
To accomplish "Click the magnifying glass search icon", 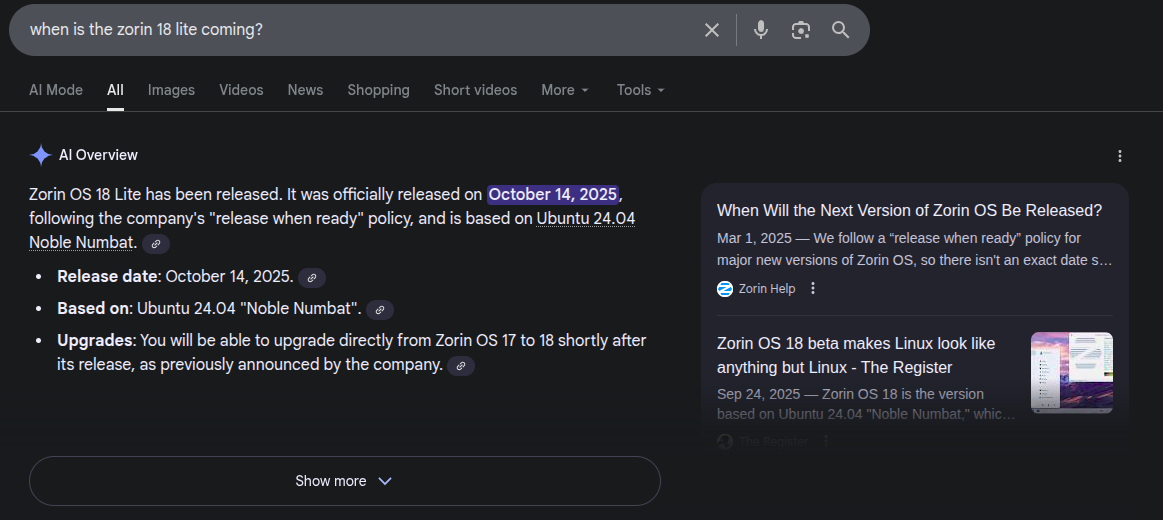I will click(x=840, y=30).
